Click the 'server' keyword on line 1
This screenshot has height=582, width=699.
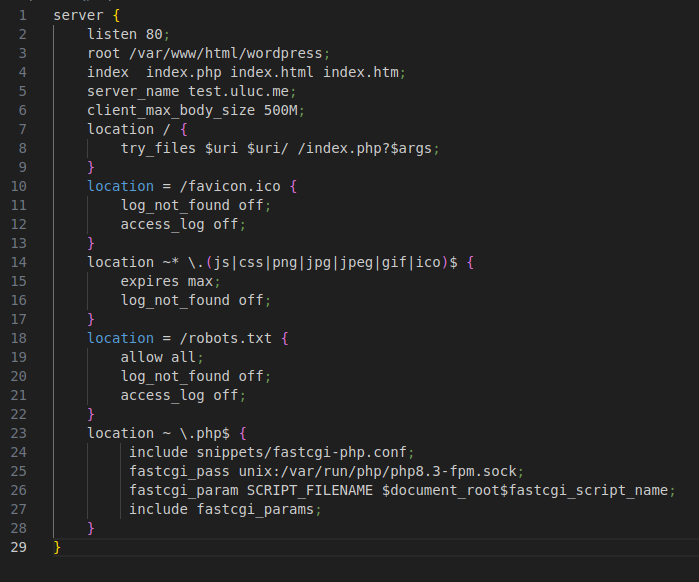(78, 16)
